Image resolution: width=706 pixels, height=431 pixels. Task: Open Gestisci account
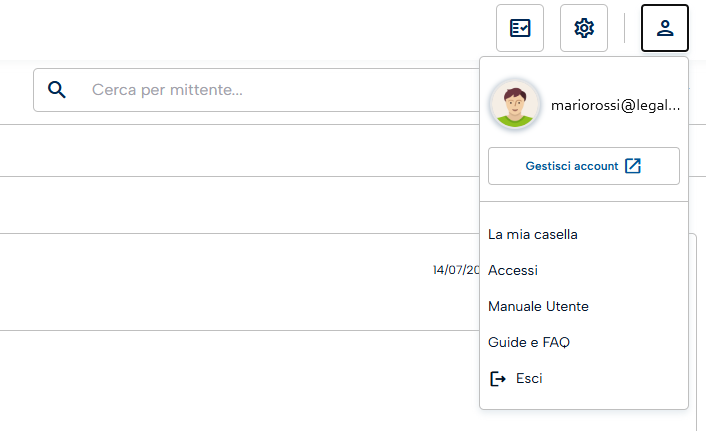pyautogui.click(x=584, y=166)
